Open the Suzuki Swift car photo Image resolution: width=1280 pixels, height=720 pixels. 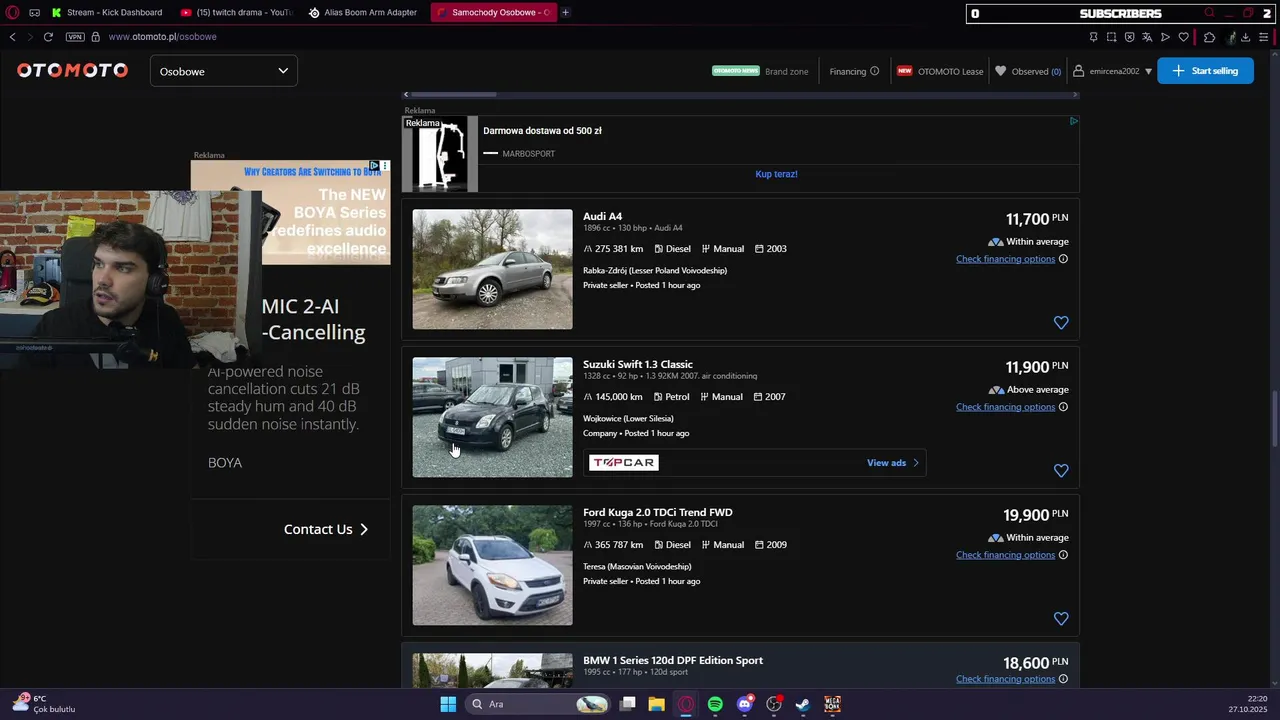tap(492, 417)
